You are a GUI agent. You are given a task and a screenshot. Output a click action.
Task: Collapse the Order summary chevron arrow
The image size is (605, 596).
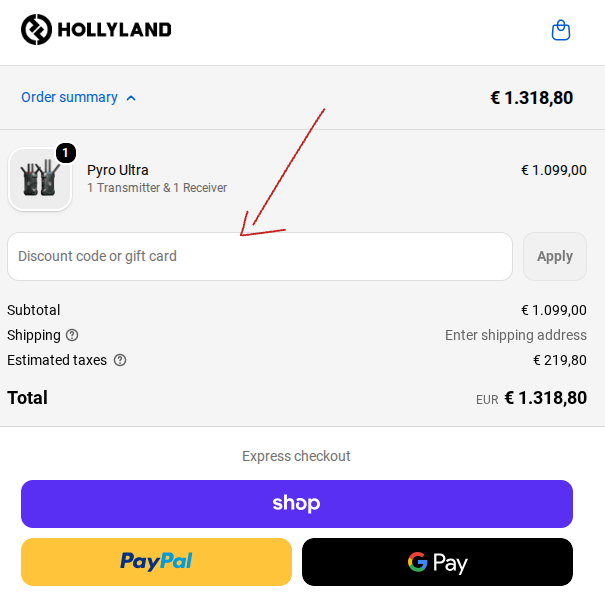pyautogui.click(x=131, y=98)
